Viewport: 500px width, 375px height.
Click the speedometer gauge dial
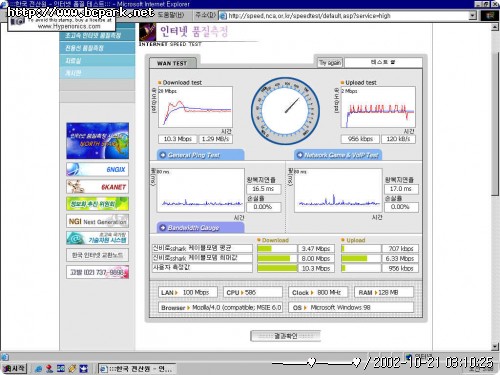(x=285, y=111)
